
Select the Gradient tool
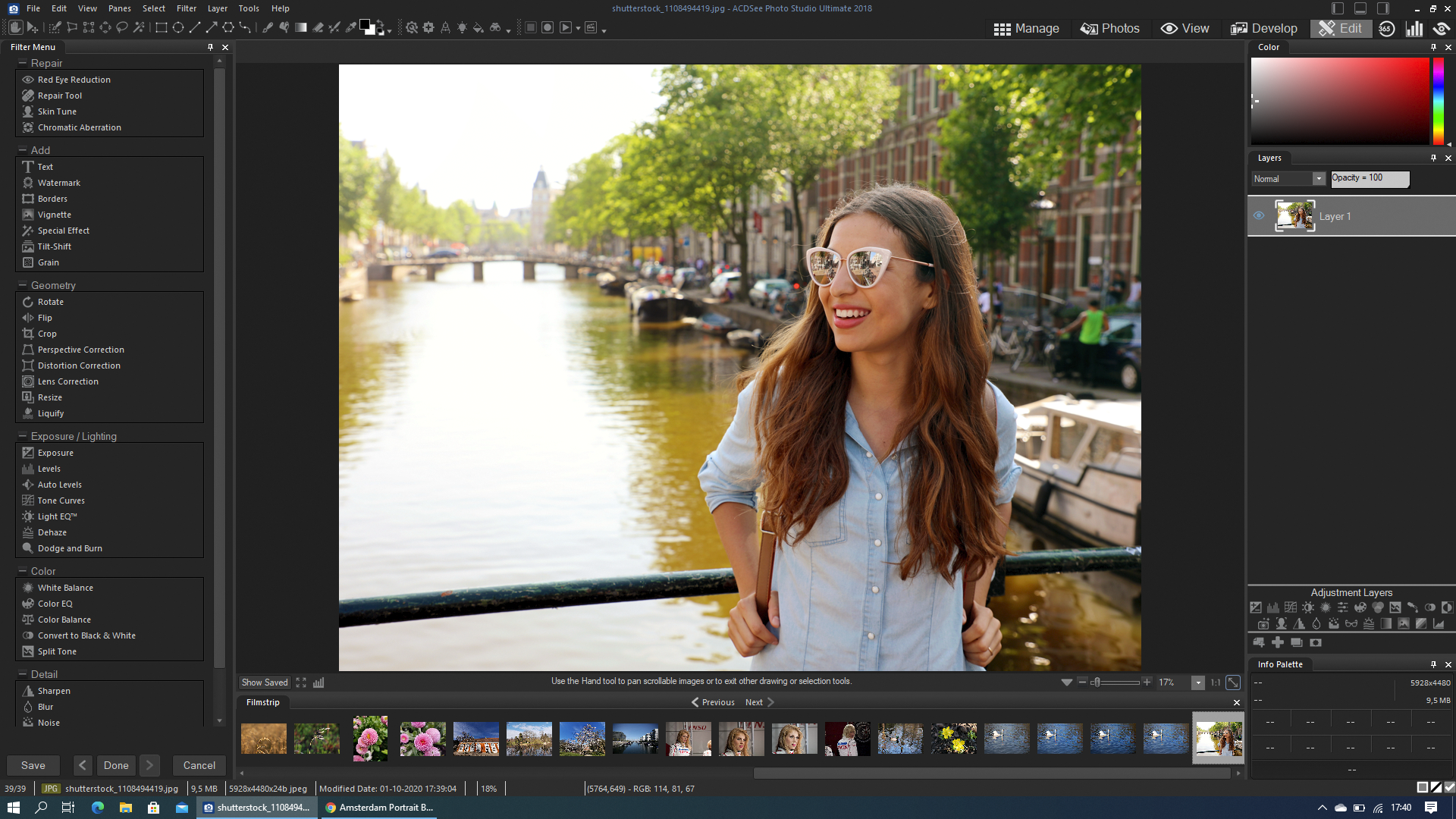(x=301, y=28)
